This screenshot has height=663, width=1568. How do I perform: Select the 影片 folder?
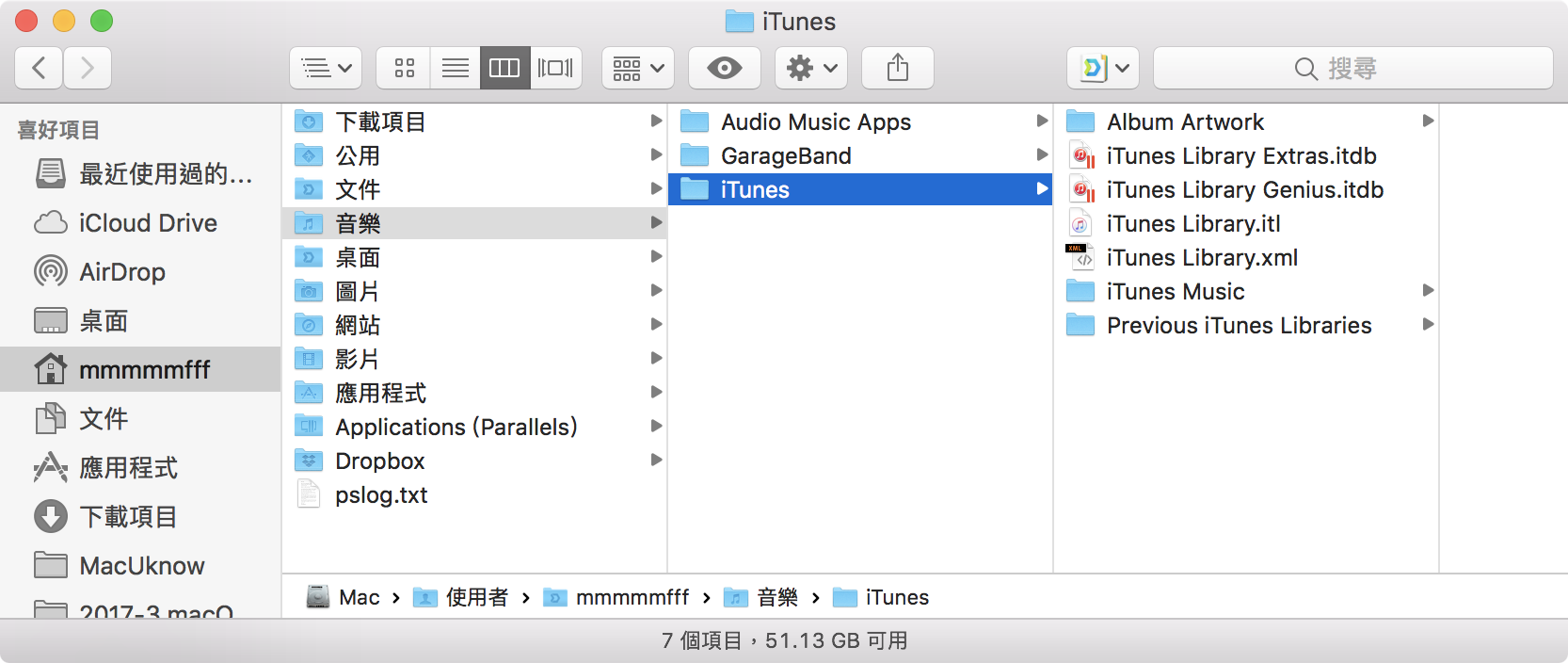click(474, 359)
